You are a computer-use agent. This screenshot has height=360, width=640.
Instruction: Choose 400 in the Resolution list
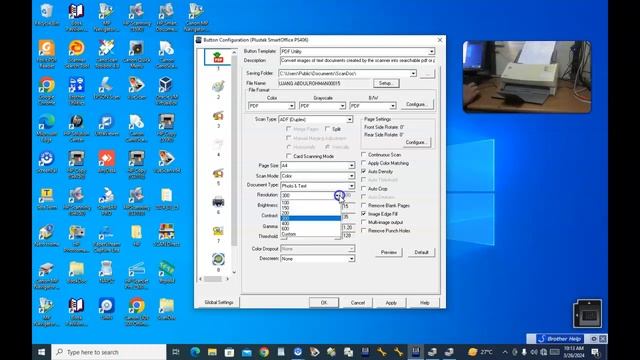point(311,224)
